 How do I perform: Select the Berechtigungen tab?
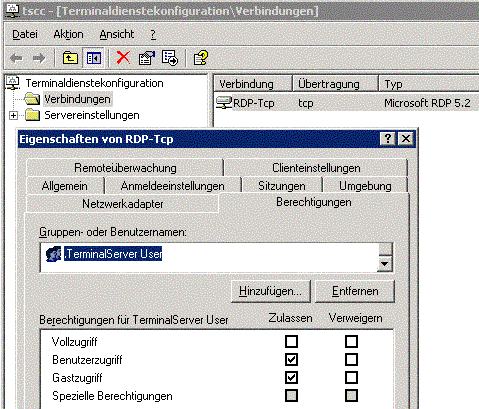[x=314, y=202]
